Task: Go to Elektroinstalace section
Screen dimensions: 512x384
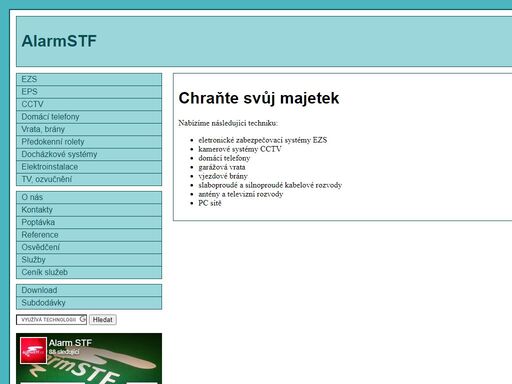Action: (x=89, y=167)
